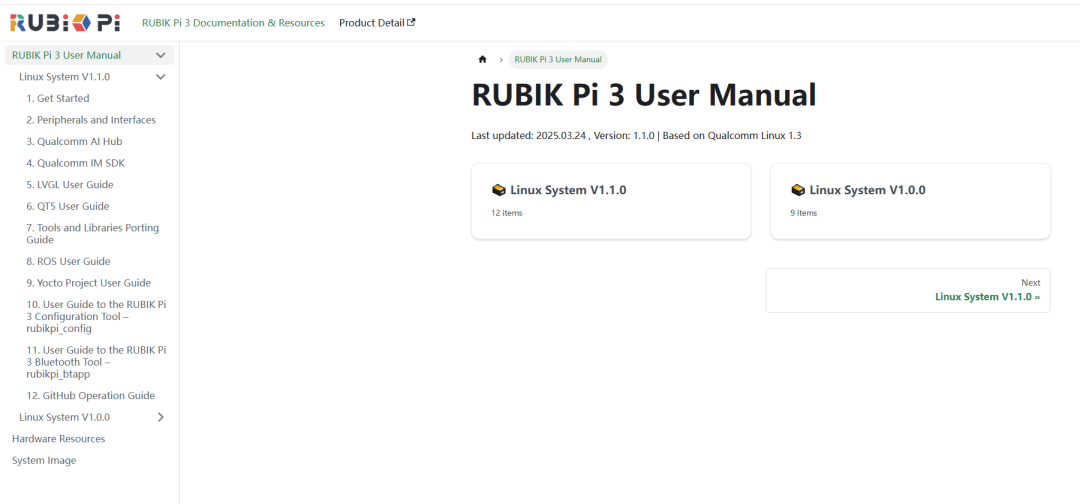Open Hardware Resources in sidebar
The image size is (1080, 504).
[x=59, y=439]
